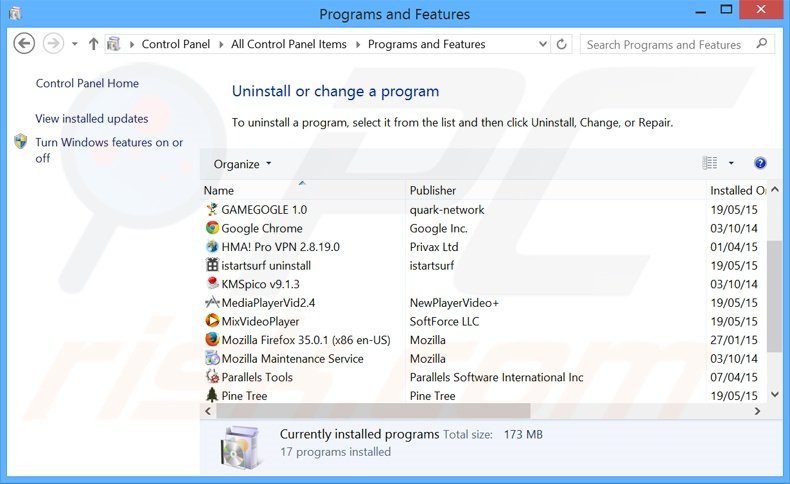The width and height of the screenshot is (790, 484).
Task: Click the shield icon beside Windows features
Action: coord(21,142)
